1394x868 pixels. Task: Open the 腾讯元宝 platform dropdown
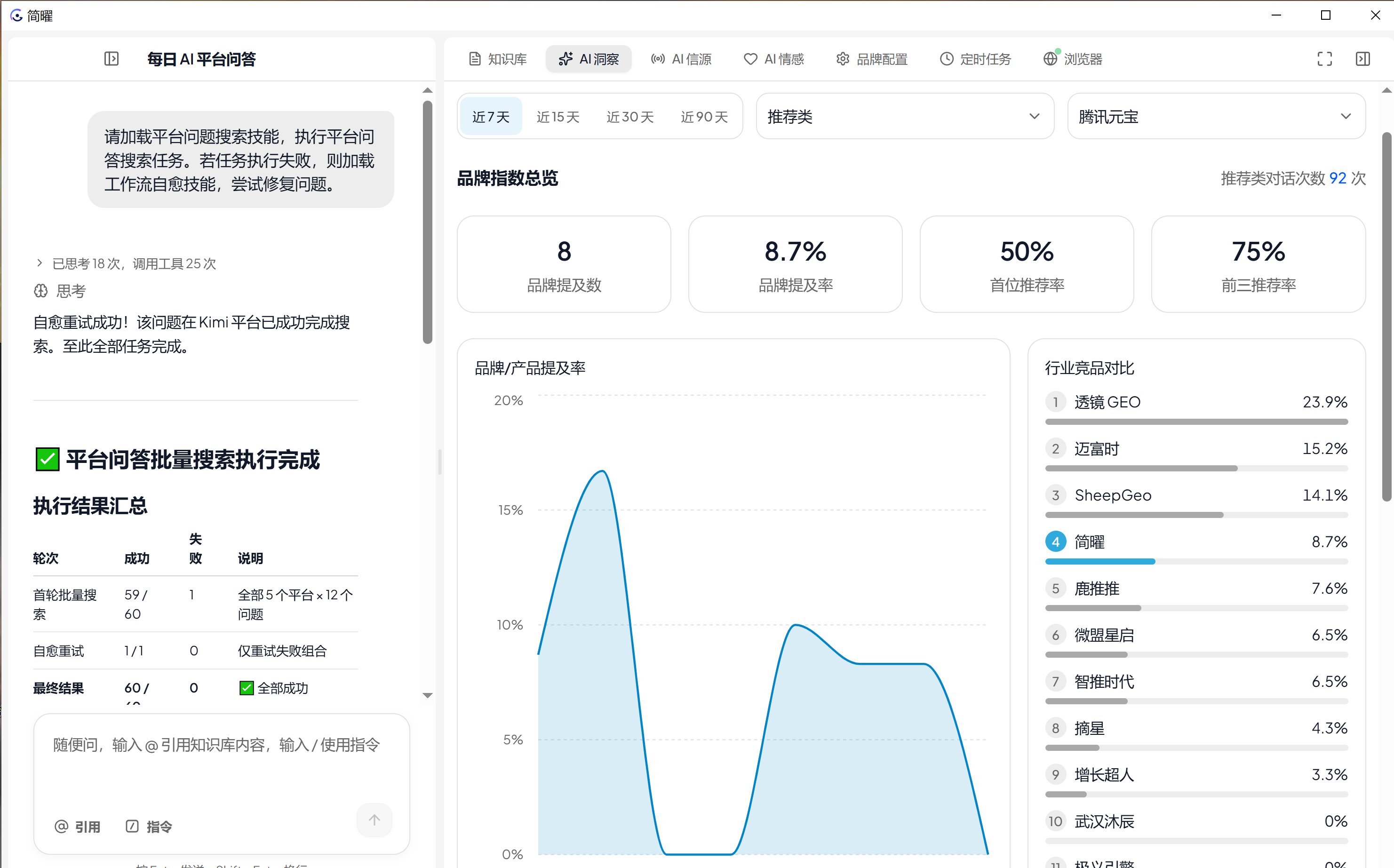1216,117
